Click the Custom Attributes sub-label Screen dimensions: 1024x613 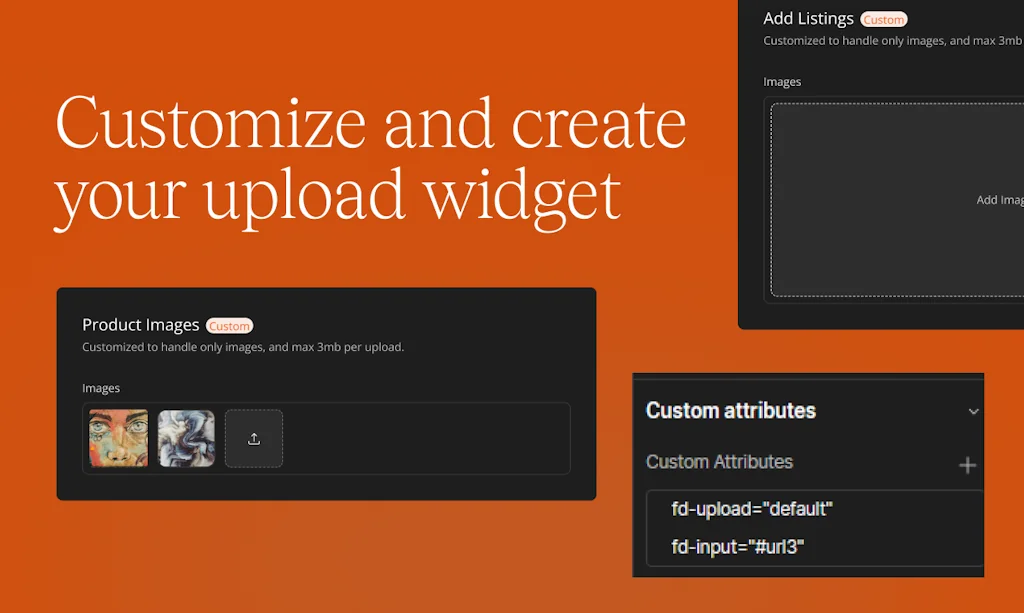719,462
